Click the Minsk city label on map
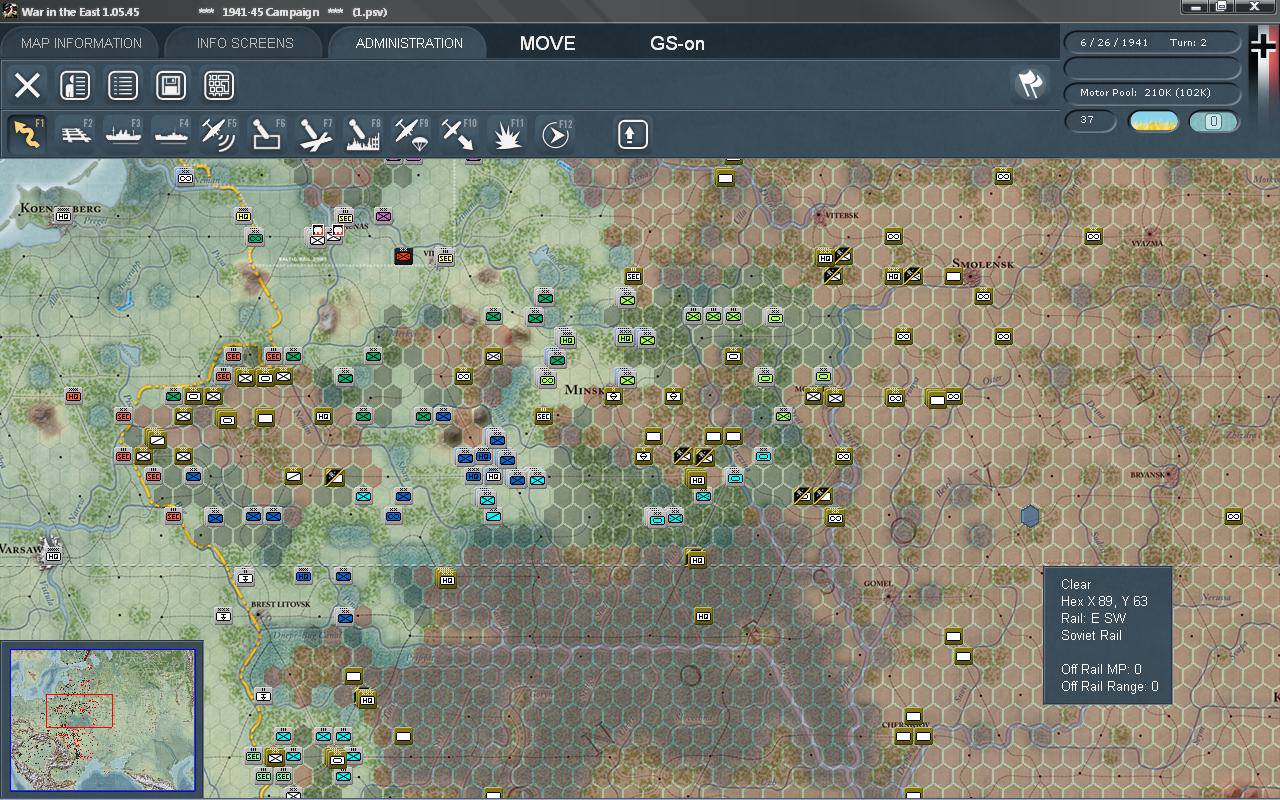Image resolution: width=1280 pixels, height=800 pixels. (x=587, y=389)
